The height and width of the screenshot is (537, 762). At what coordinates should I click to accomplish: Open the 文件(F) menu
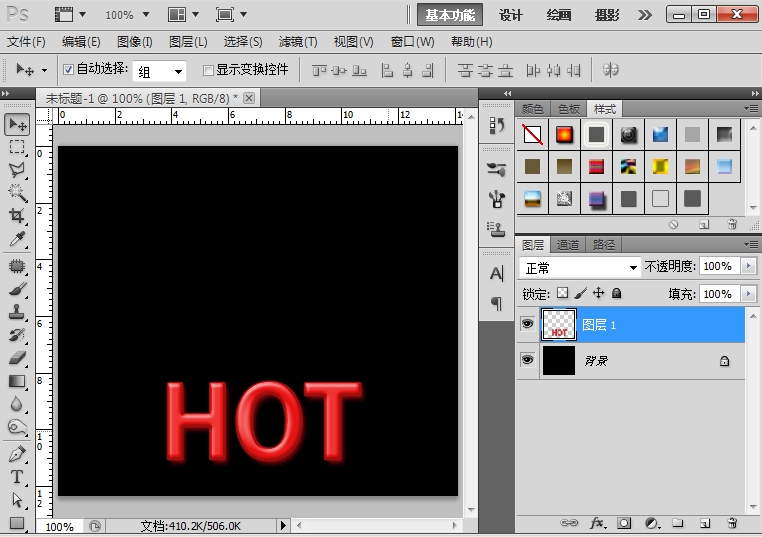tap(26, 42)
